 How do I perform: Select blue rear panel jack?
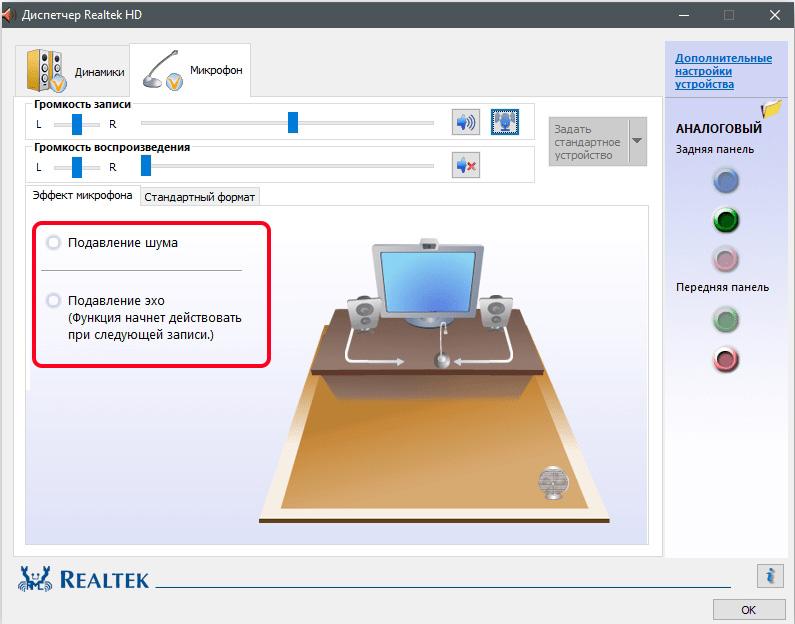[726, 181]
